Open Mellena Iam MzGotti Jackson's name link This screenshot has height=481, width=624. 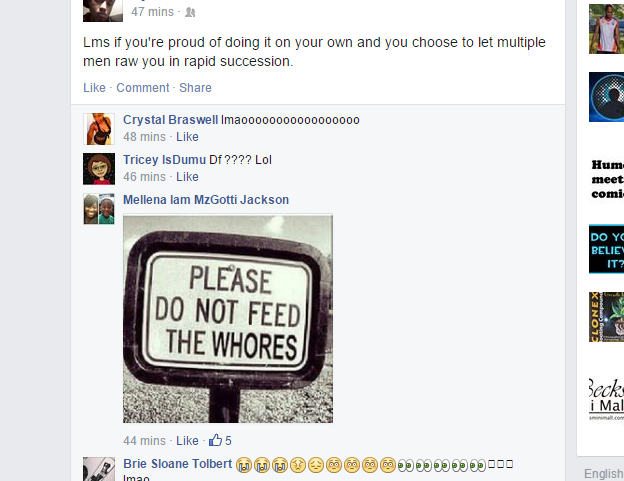206,200
